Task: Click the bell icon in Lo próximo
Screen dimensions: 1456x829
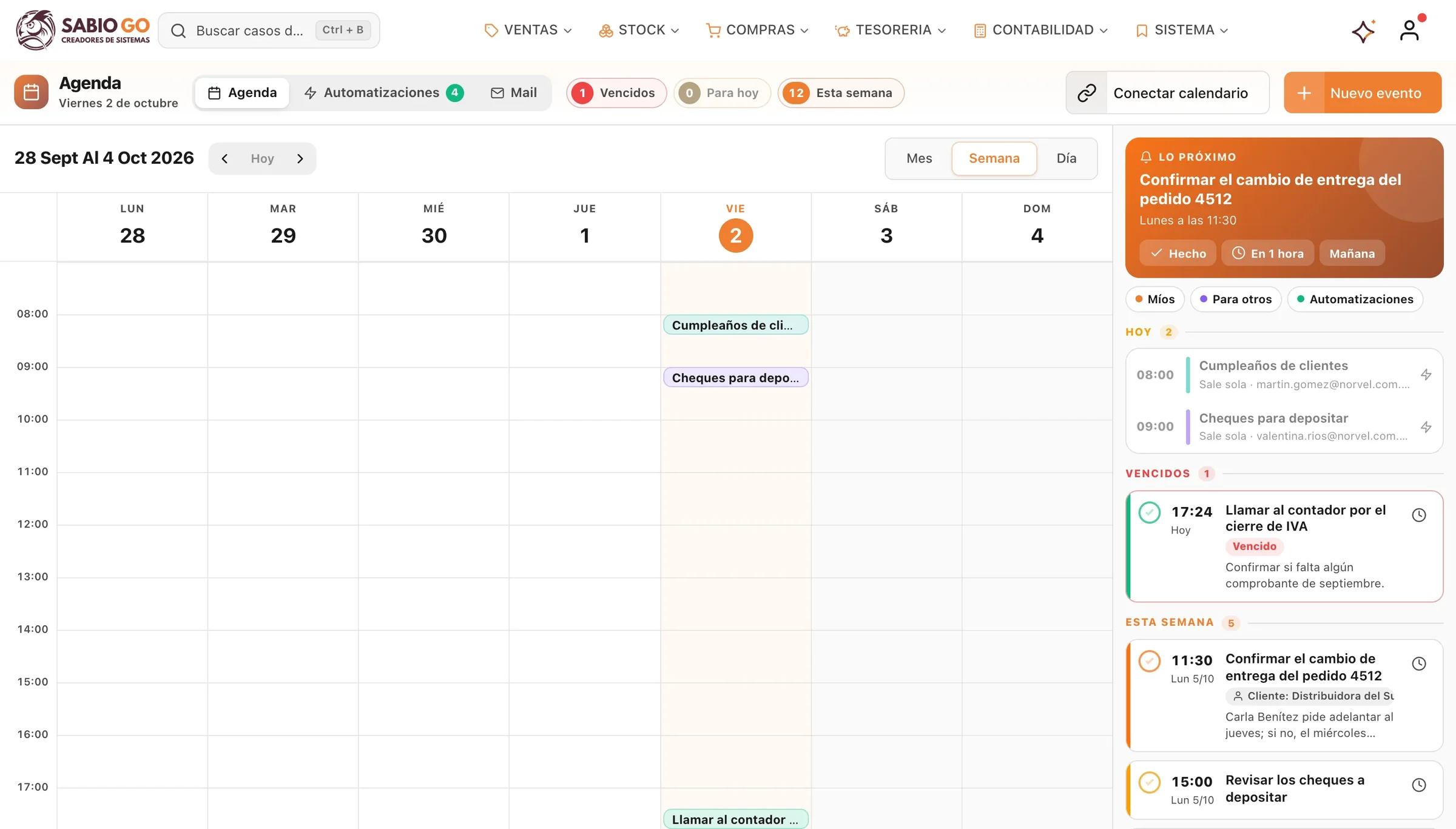Action: 1145,157
